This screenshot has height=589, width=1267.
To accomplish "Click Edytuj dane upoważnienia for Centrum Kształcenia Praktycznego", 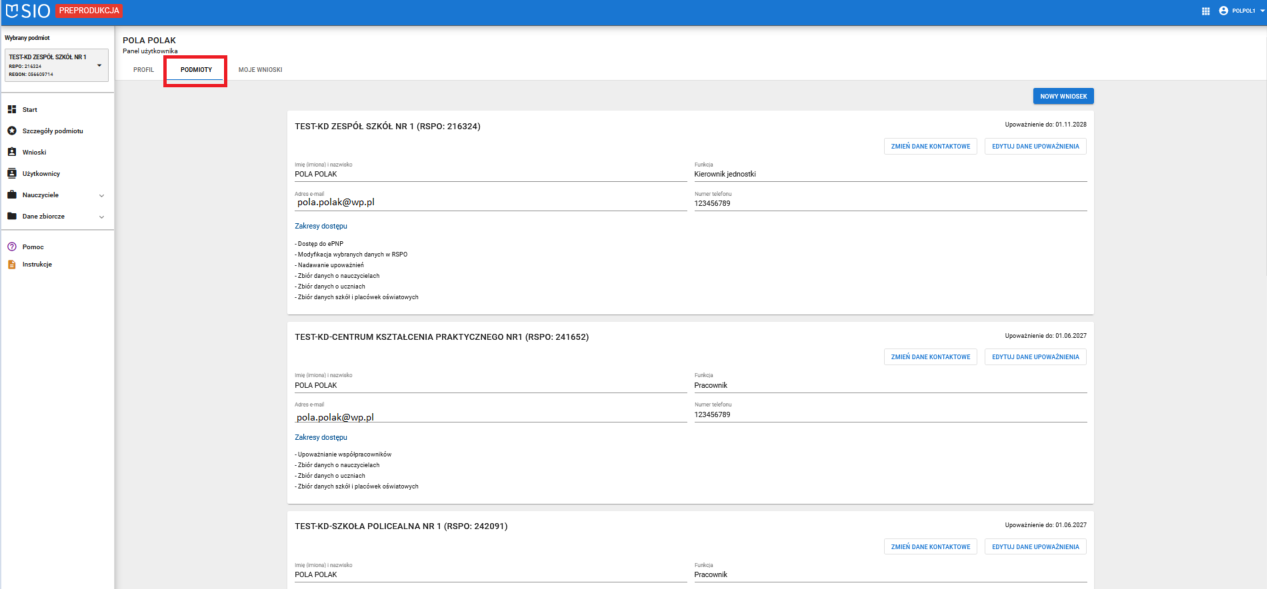I will 1035,357.
